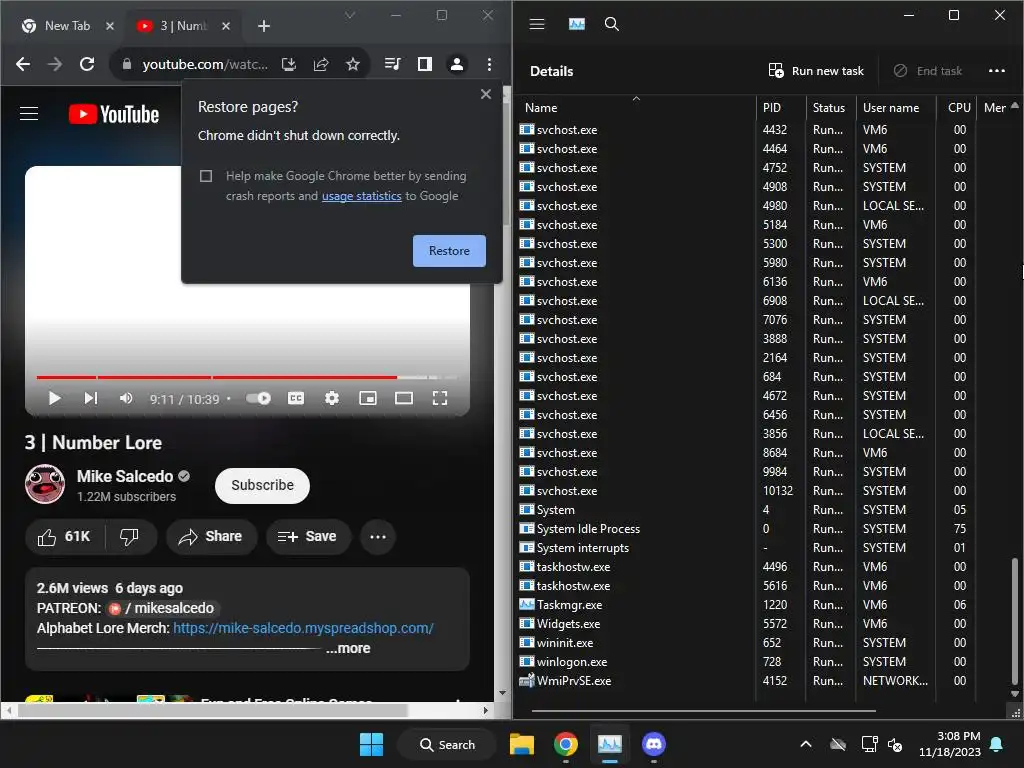Open YouTube guide hamburger menu
The image size is (1024, 768).
29,114
